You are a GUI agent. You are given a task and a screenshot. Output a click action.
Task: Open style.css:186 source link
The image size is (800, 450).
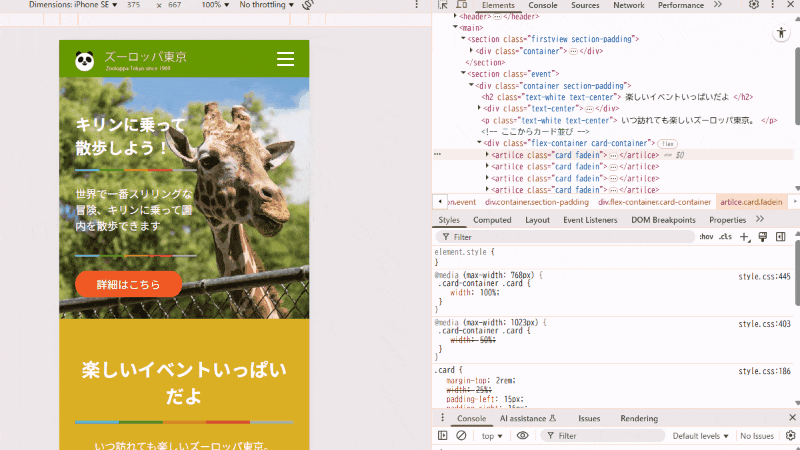click(764, 371)
